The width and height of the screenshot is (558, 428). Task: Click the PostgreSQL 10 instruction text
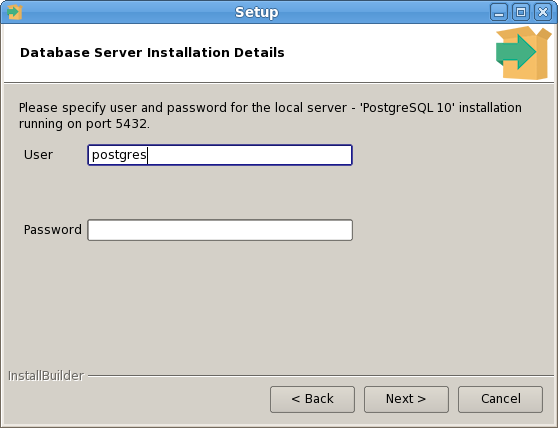coord(270,116)
